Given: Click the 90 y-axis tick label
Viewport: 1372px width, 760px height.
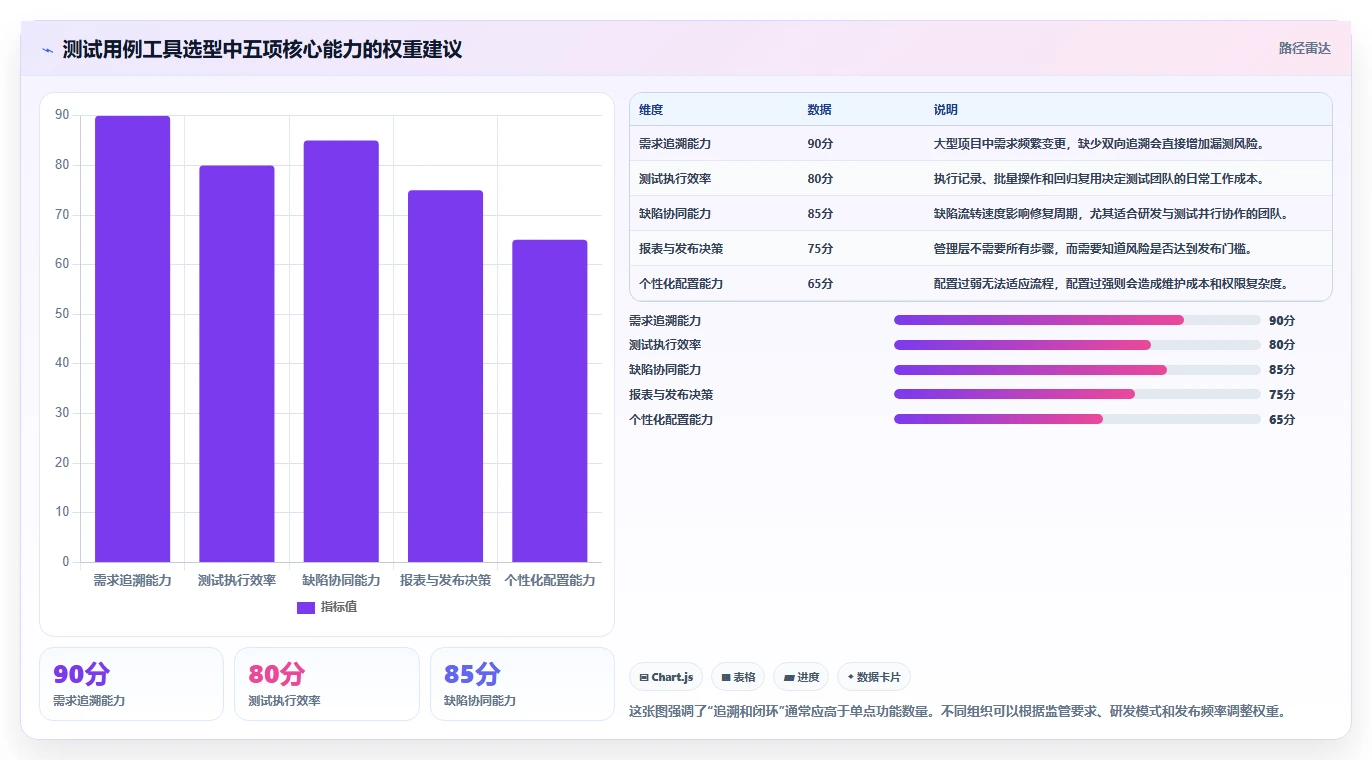Looking at the screenshot, I should (x=62, y=116).
